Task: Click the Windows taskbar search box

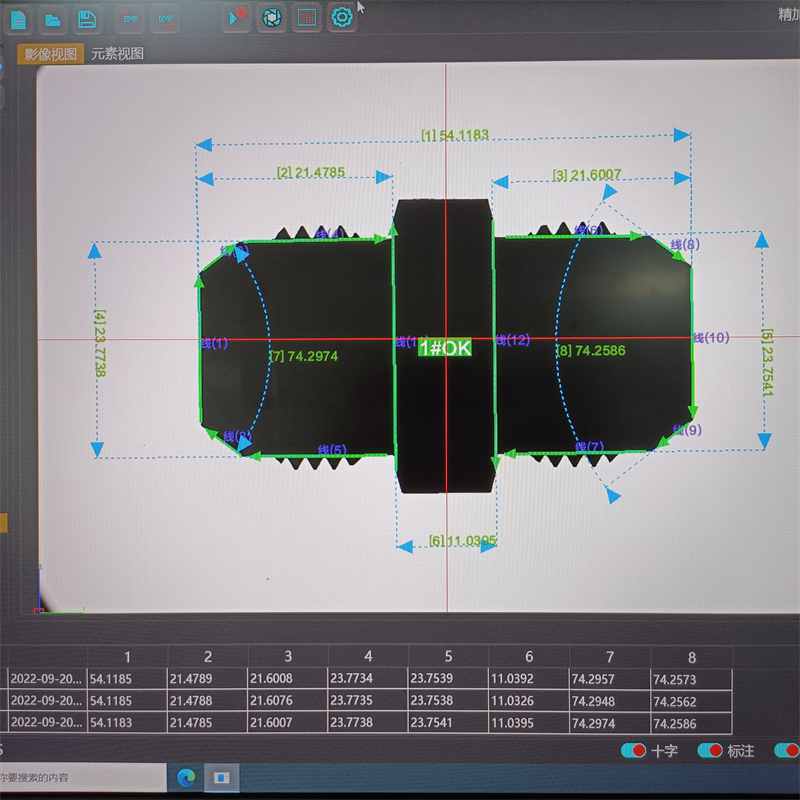Action: [x=80, y=776]
